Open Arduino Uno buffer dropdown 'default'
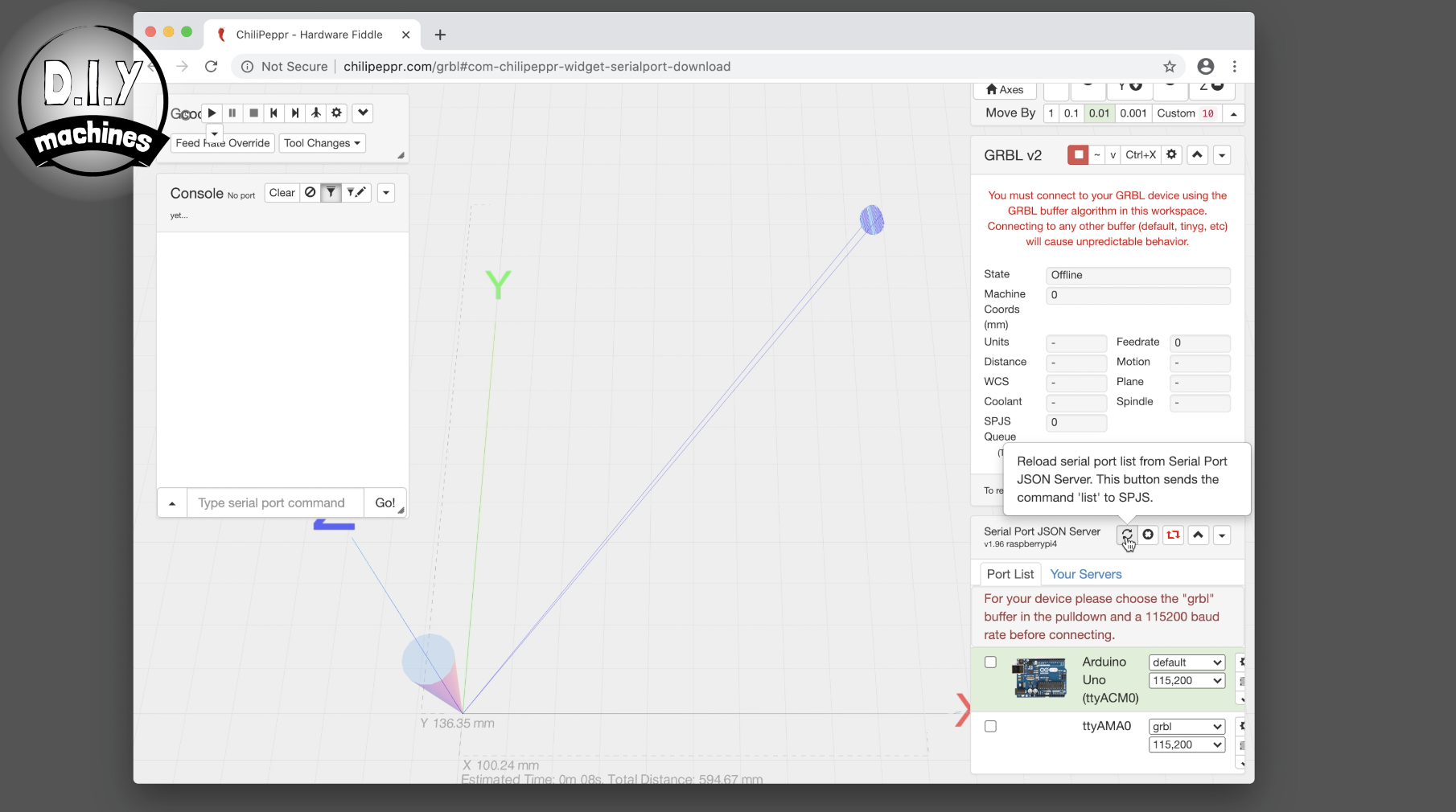Viewport: 1456px width, 812px height. pos(1187,662)
